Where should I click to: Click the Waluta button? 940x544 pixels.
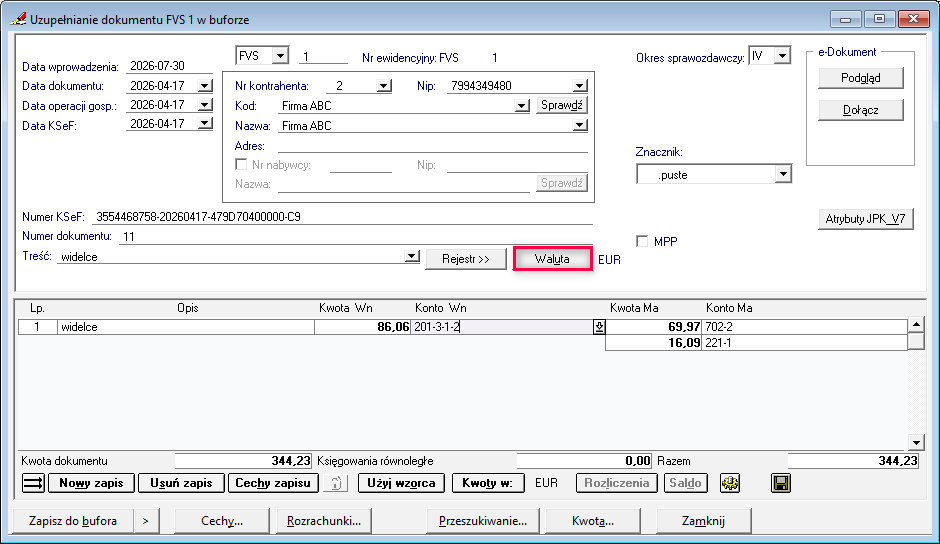tap(552, 259)
